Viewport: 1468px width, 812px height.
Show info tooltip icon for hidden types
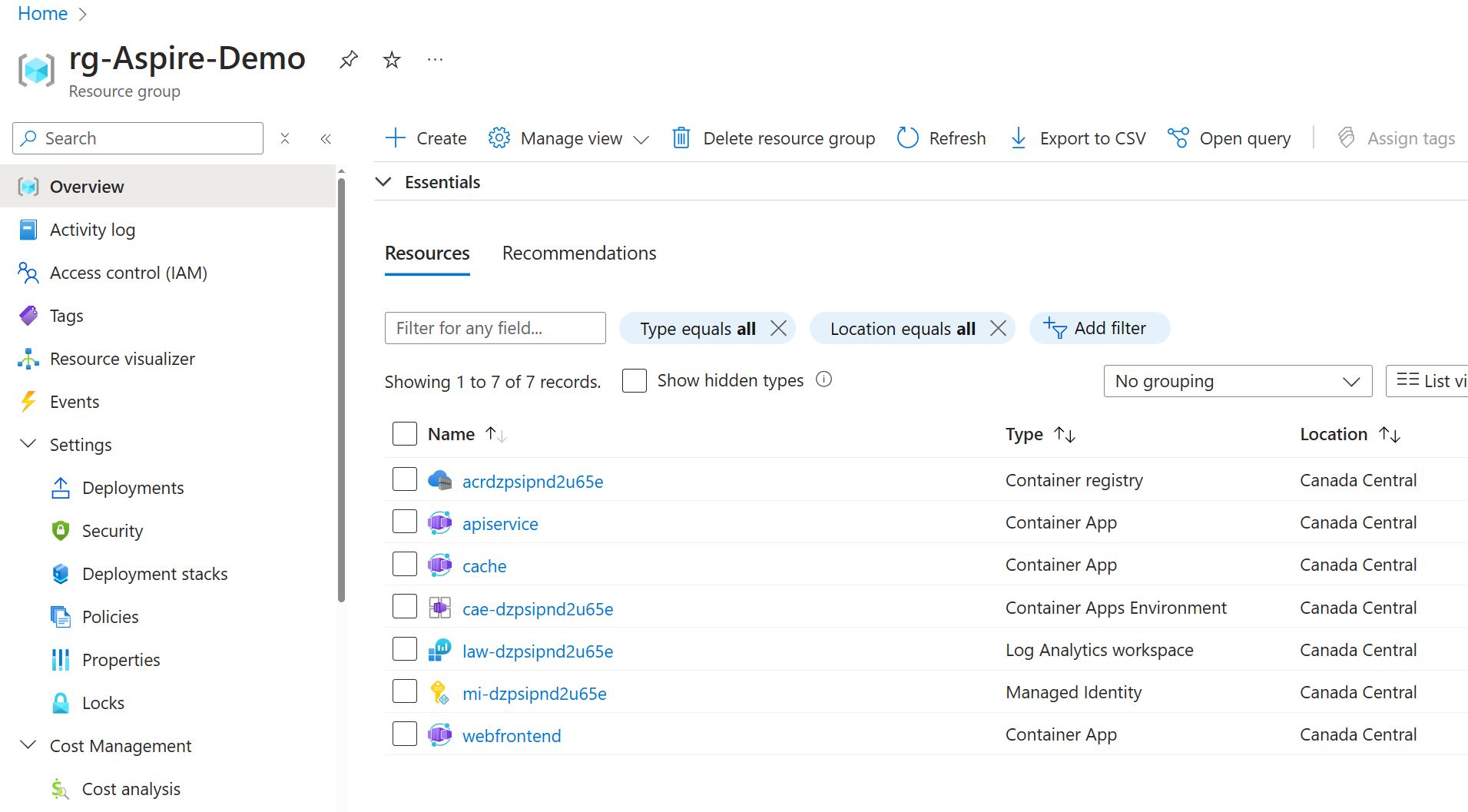click(x=823, y=379)
